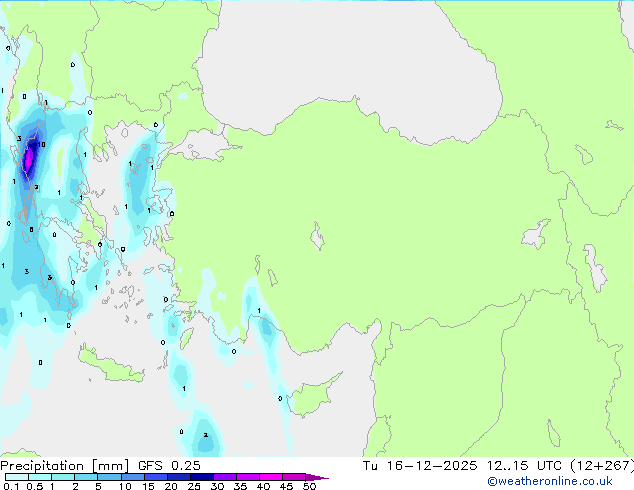Click the island of Crete
Viewport: 634px width, 490px height.
coord(111,363)
